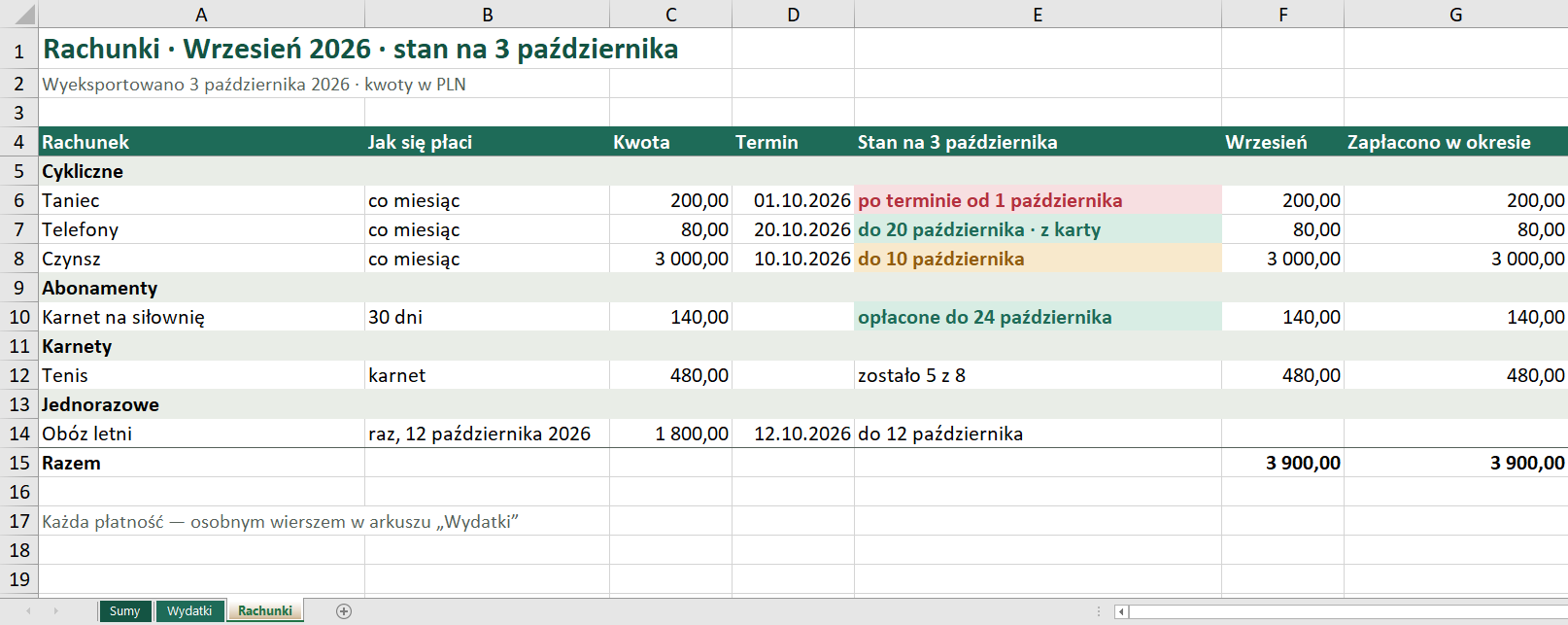Click the 'Karnet na siłownię' cell
The width and height of the screenshot is (1568, 625).
tap(201, 317)
